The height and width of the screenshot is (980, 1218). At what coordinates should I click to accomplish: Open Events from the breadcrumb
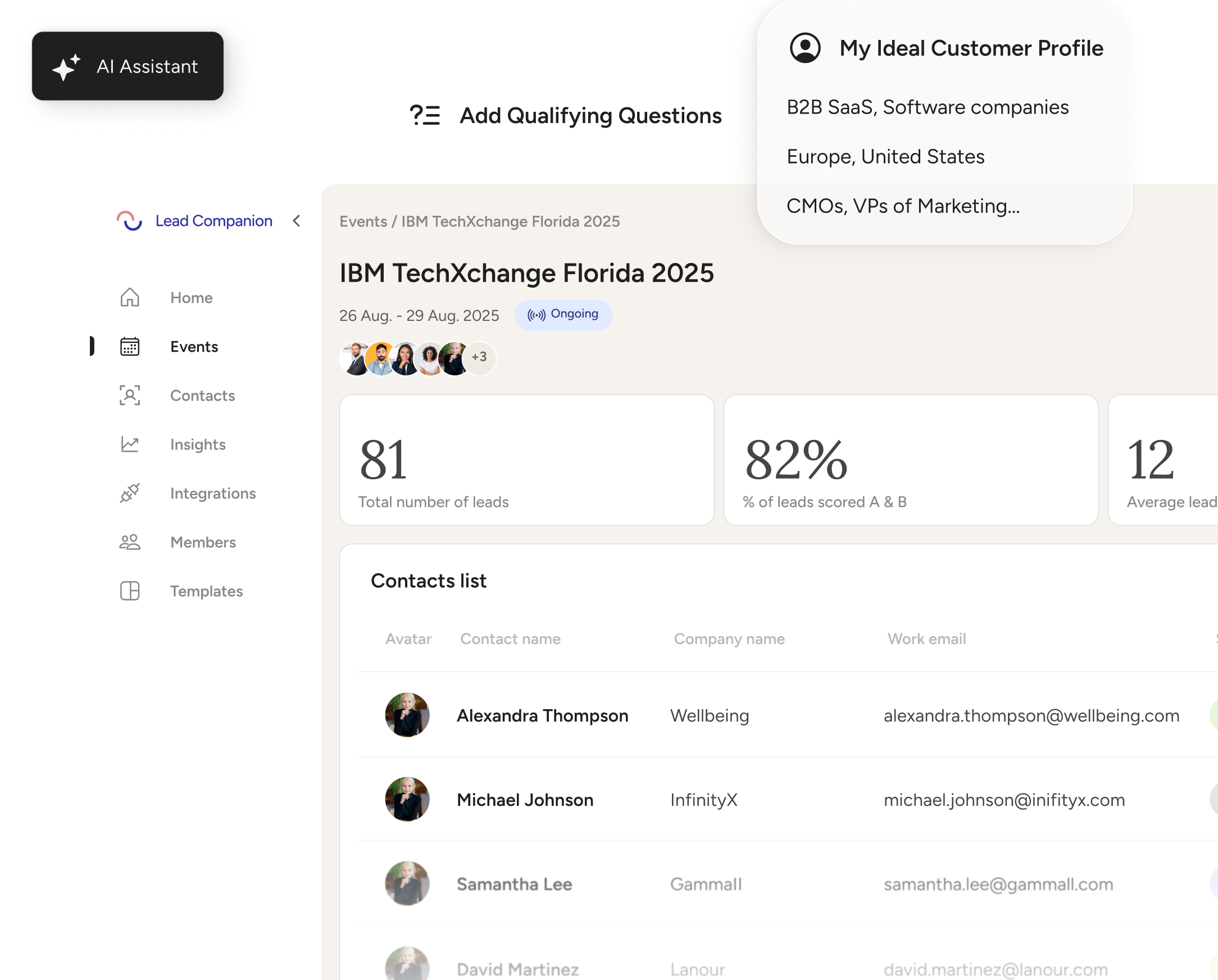pyautogui.click(x=363, y=221)
